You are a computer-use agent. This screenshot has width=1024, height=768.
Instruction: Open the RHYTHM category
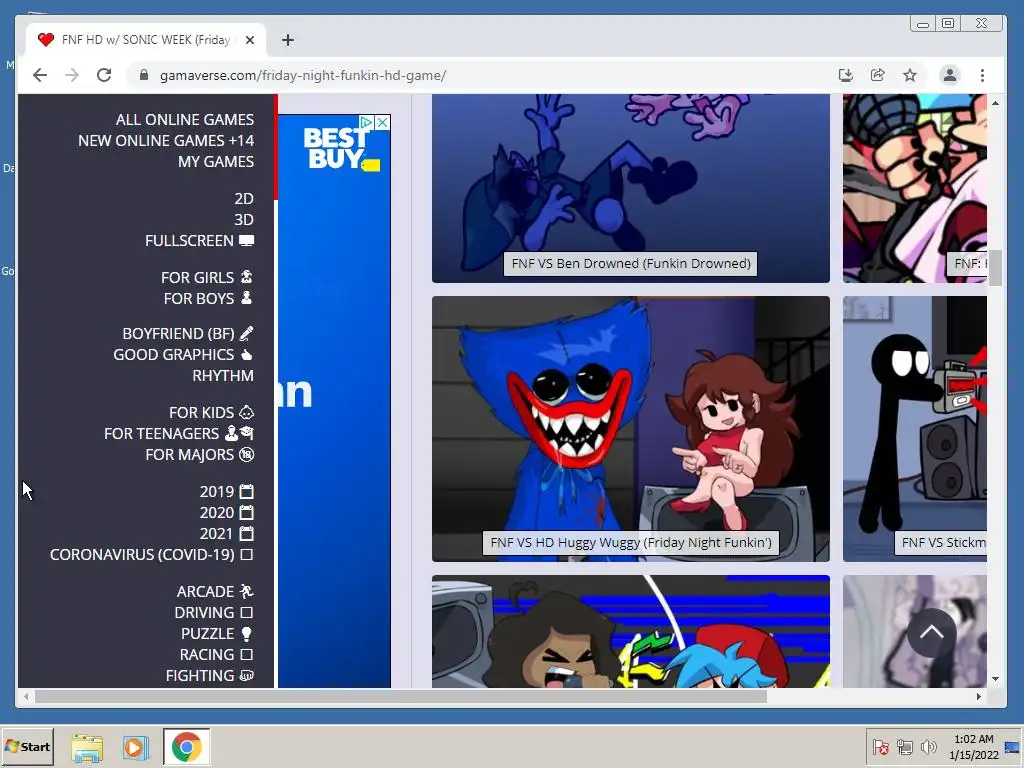click(x=223, y=376)
